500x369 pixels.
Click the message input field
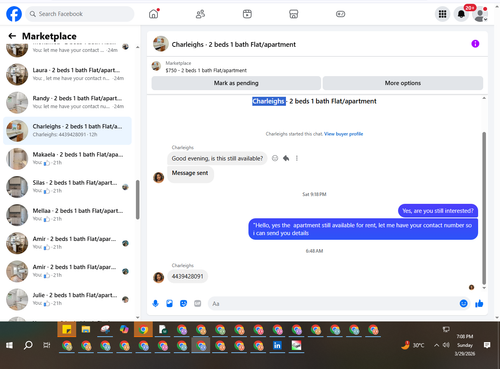point(333,304)
